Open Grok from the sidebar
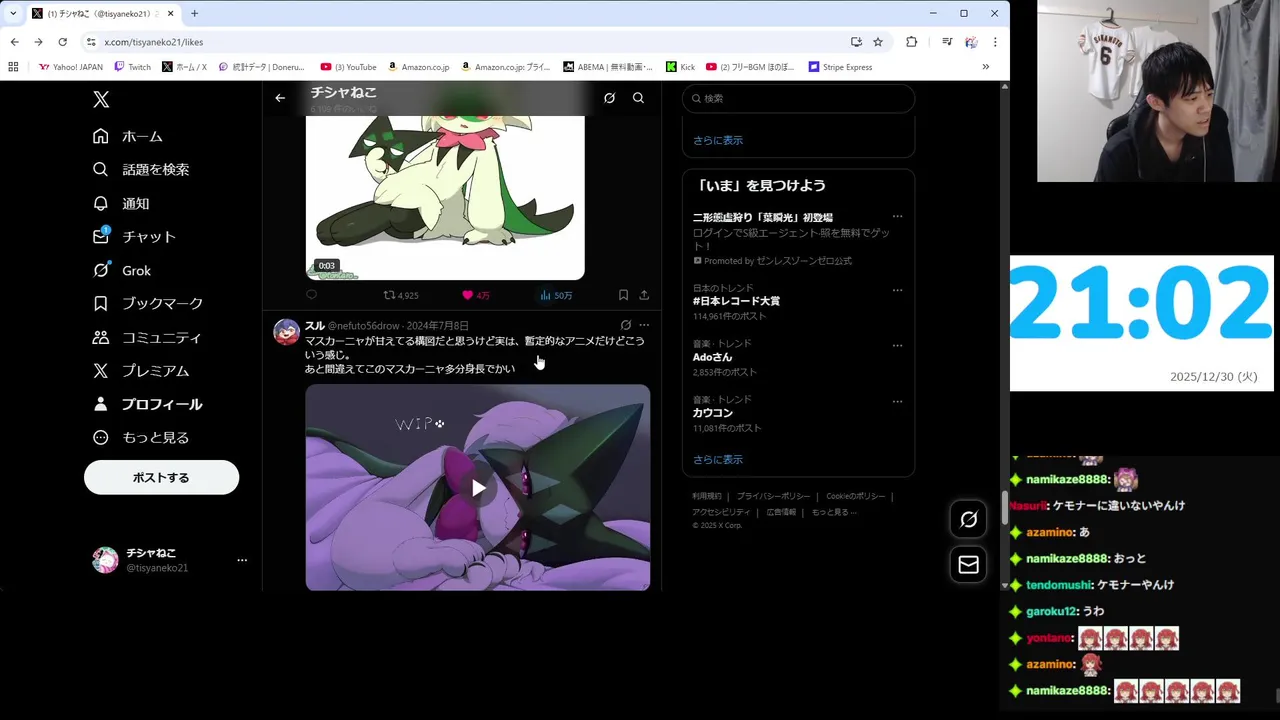Image resolution: width=1280 pixels, height=720 pixels. (122, 270)
